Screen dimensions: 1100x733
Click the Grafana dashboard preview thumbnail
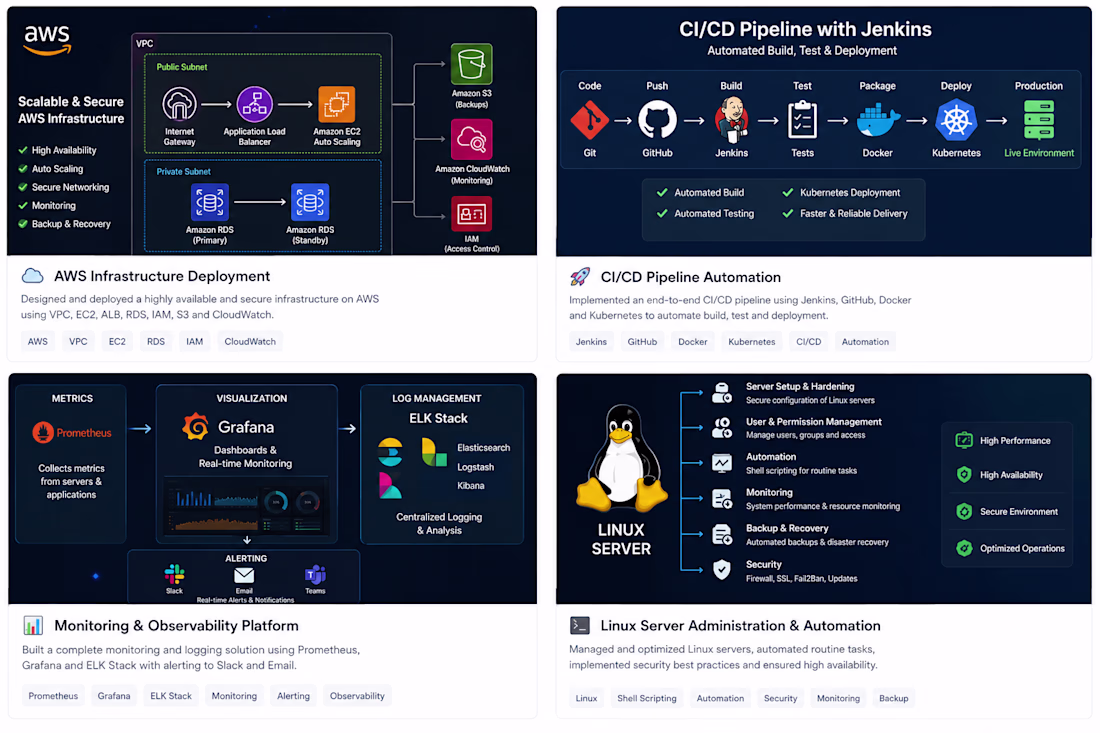pos(246,508)
